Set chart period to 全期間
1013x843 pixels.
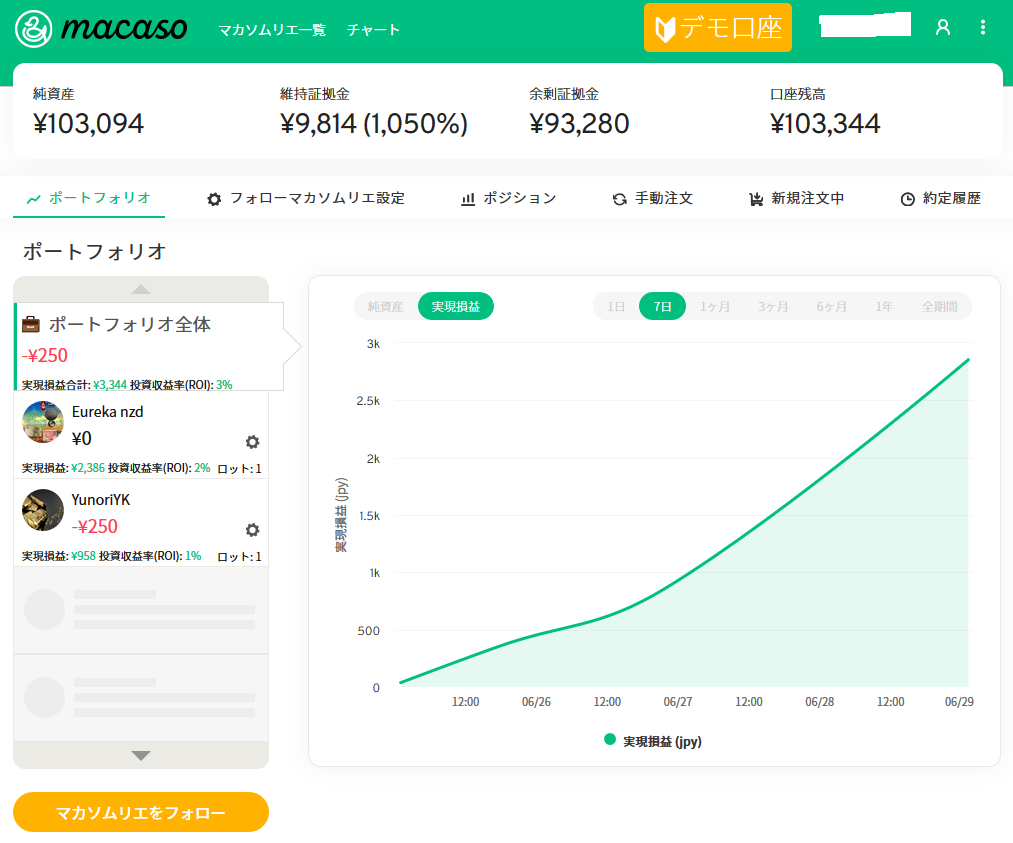[x=939, y=307]
